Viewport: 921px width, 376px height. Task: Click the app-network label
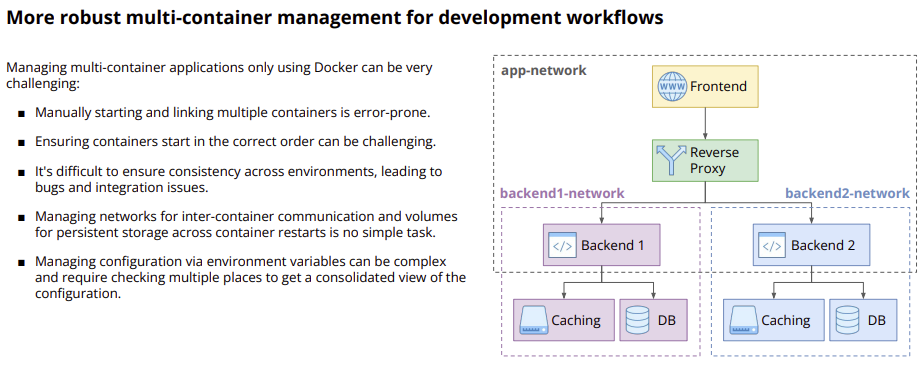click(543, 70)
